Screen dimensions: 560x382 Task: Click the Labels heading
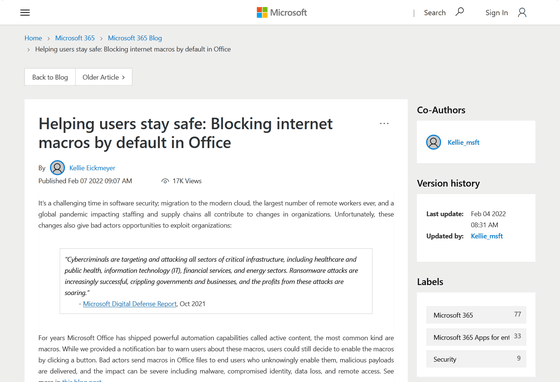click(430, 282)
